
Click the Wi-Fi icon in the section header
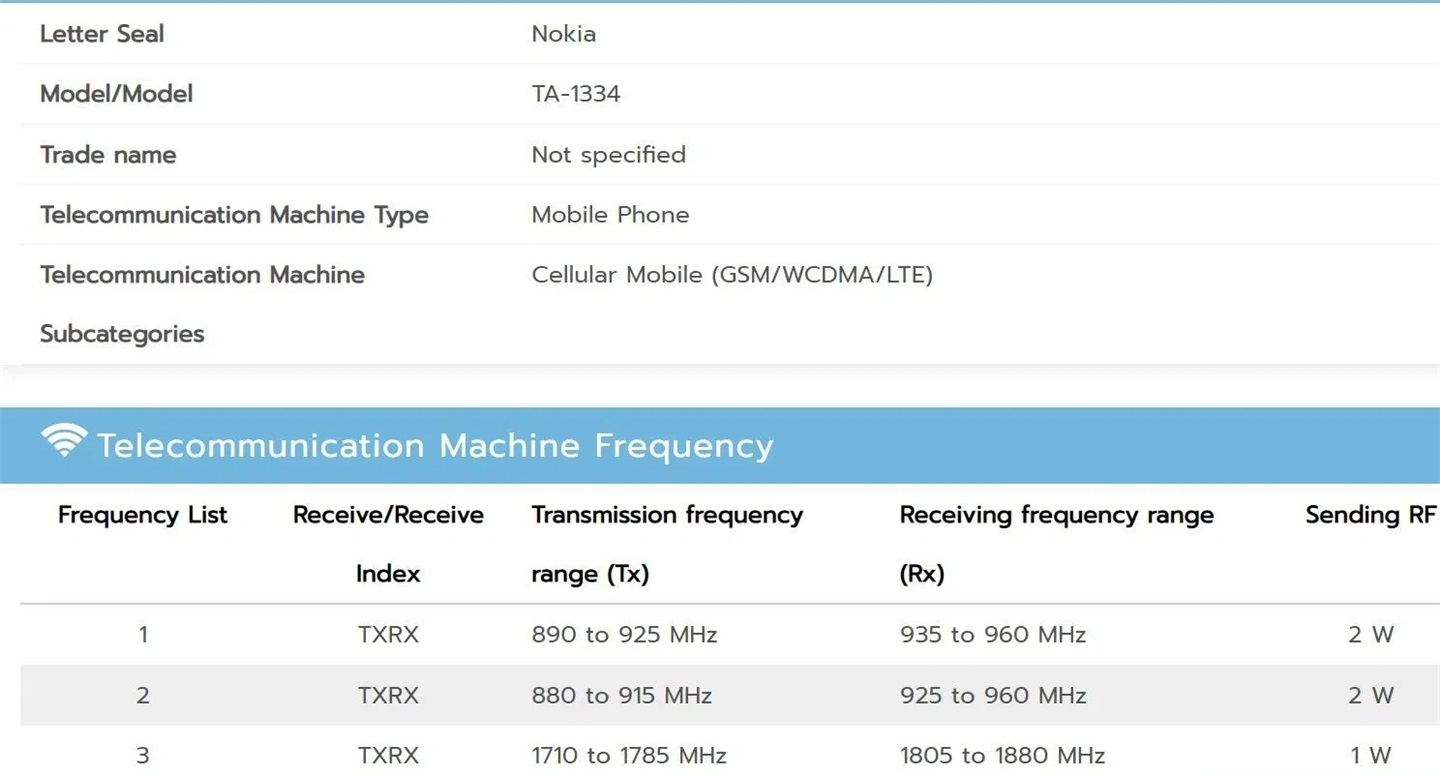[64, 441]
